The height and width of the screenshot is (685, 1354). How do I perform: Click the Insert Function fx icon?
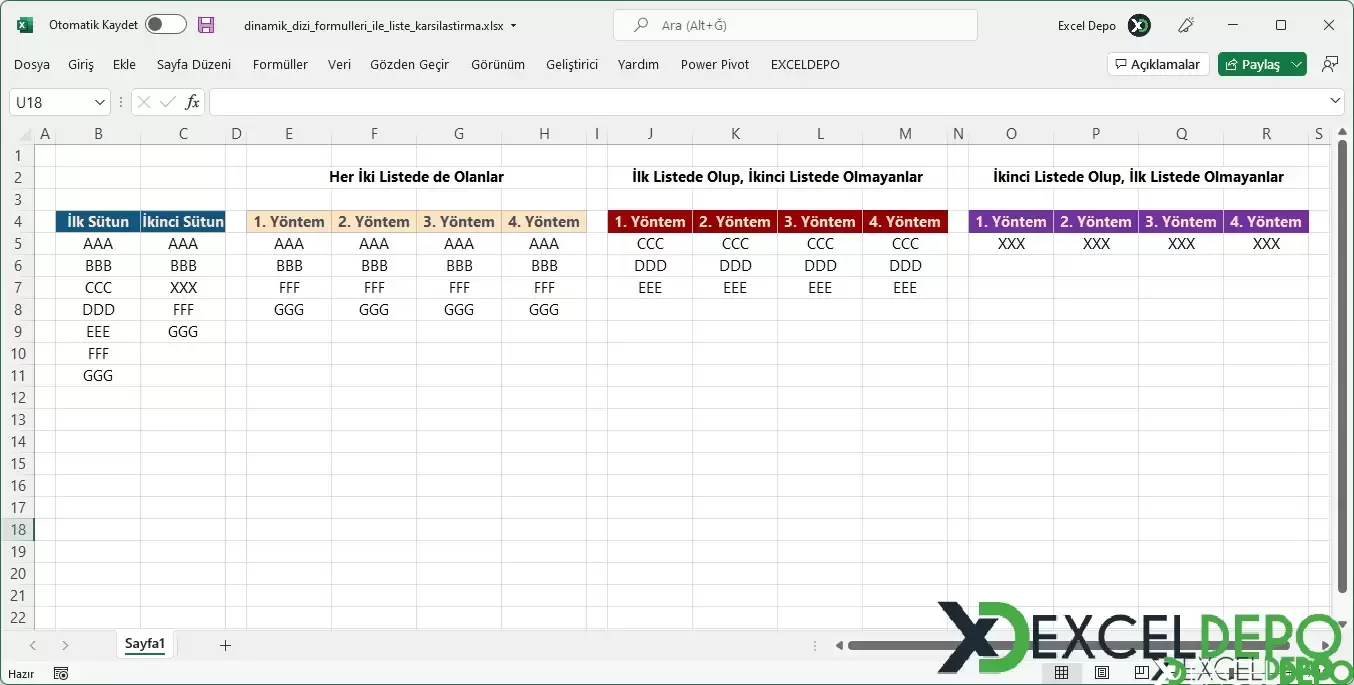(192, 102)
